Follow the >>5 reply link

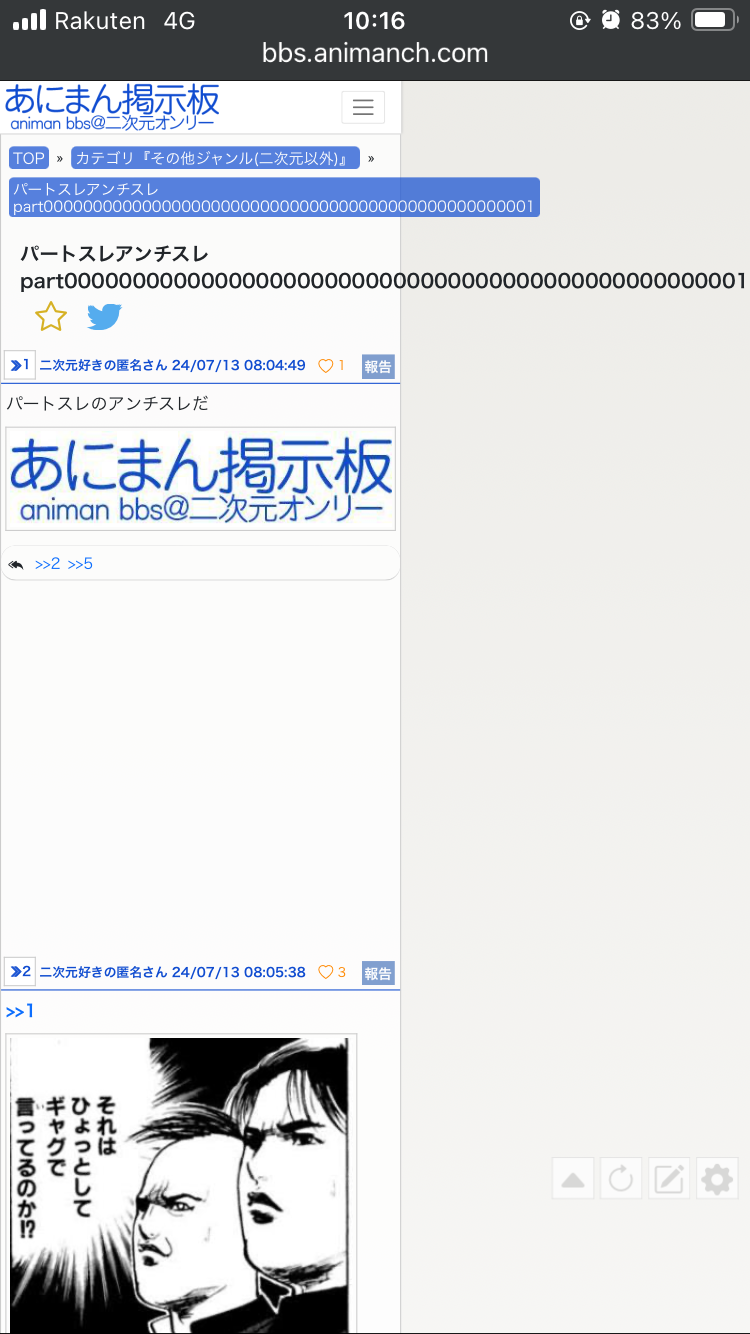point(80,564)
